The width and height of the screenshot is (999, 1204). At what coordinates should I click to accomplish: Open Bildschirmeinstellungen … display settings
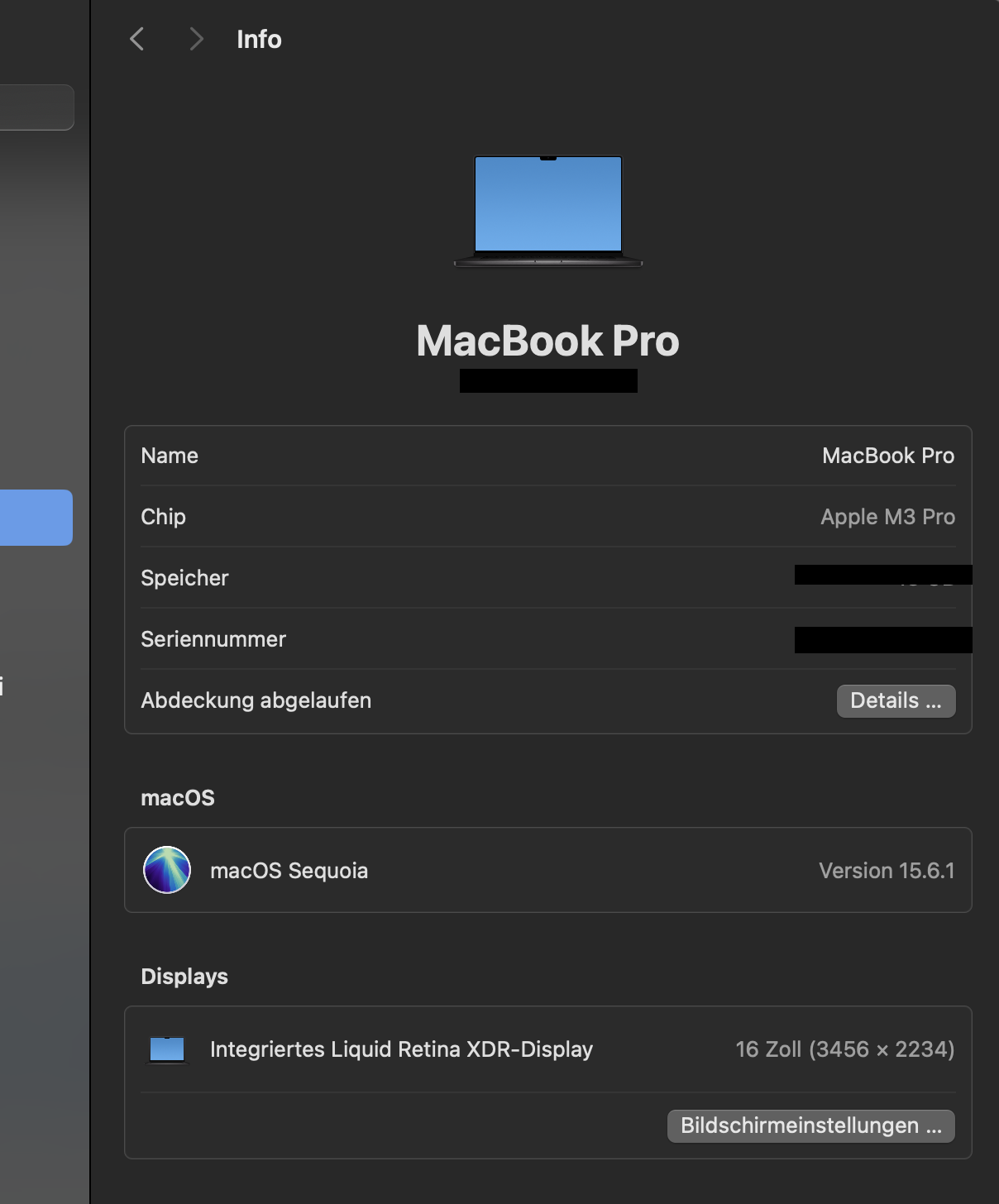[810, 1126]
